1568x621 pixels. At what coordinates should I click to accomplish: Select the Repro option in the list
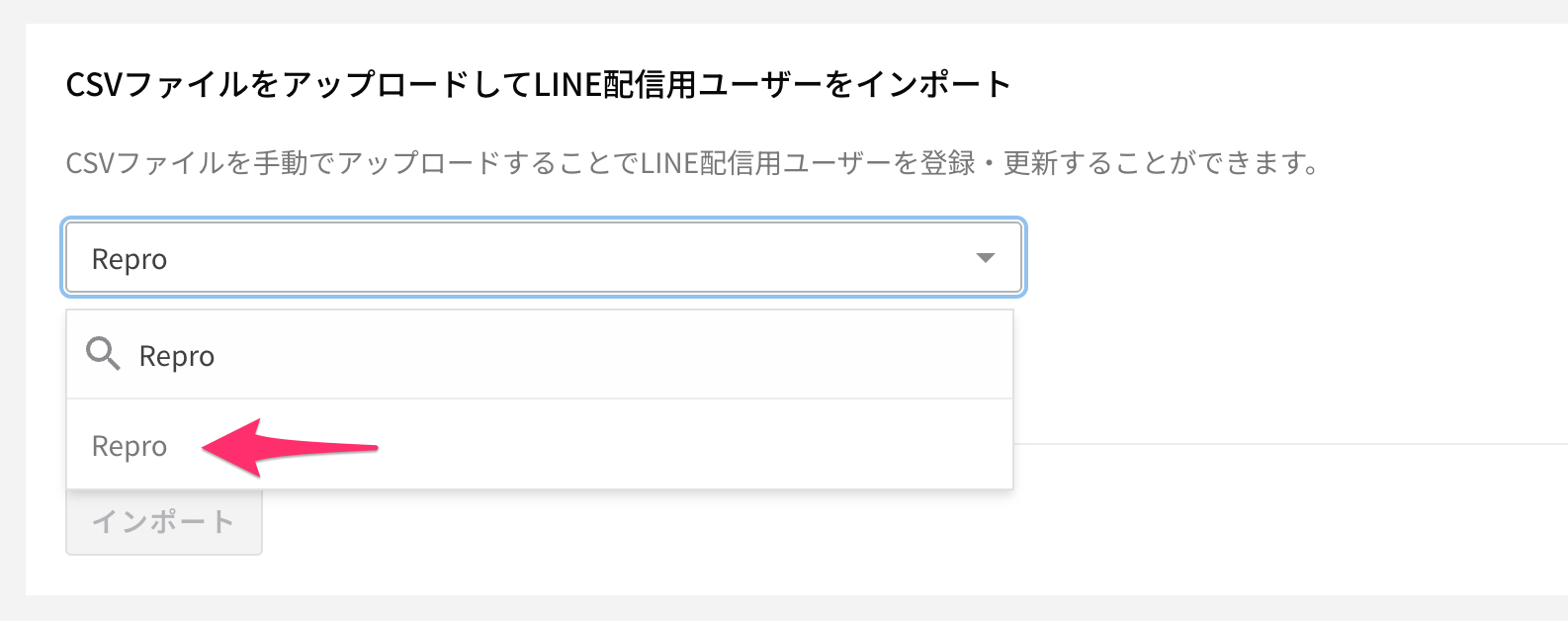click(x=130, y=446)
